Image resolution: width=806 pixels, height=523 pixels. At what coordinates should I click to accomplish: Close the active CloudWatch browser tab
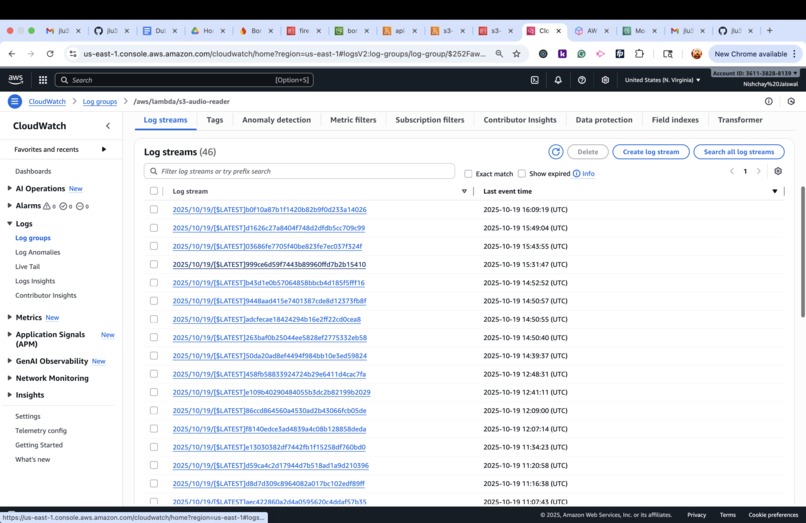pos(558,31)
